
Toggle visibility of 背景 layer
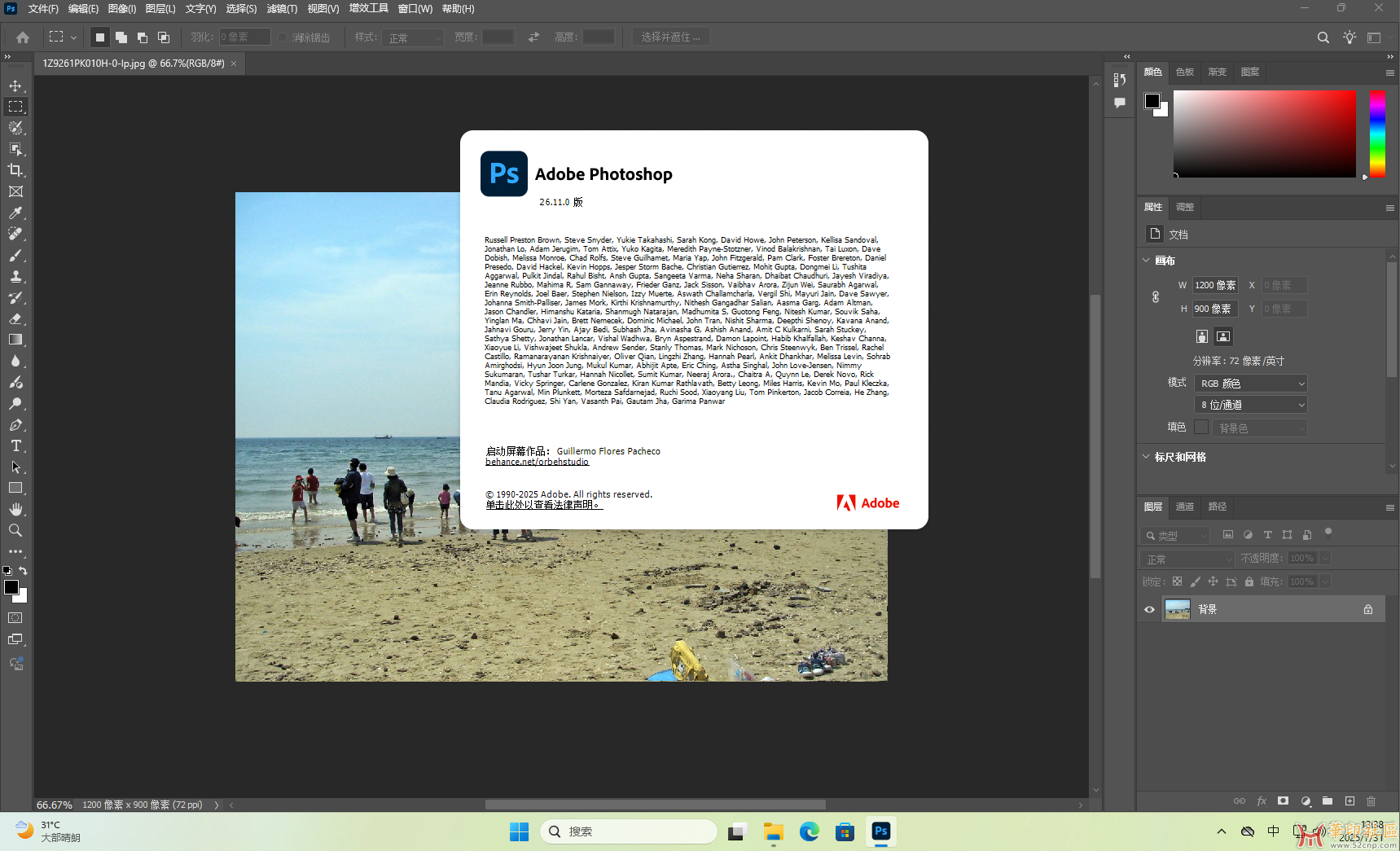(1149, 609)
